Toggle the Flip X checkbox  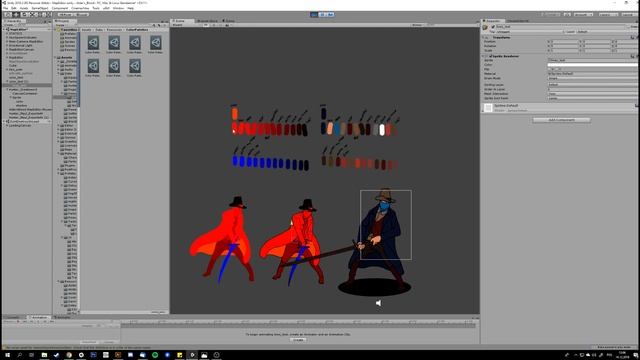click(x=550, y=69)
